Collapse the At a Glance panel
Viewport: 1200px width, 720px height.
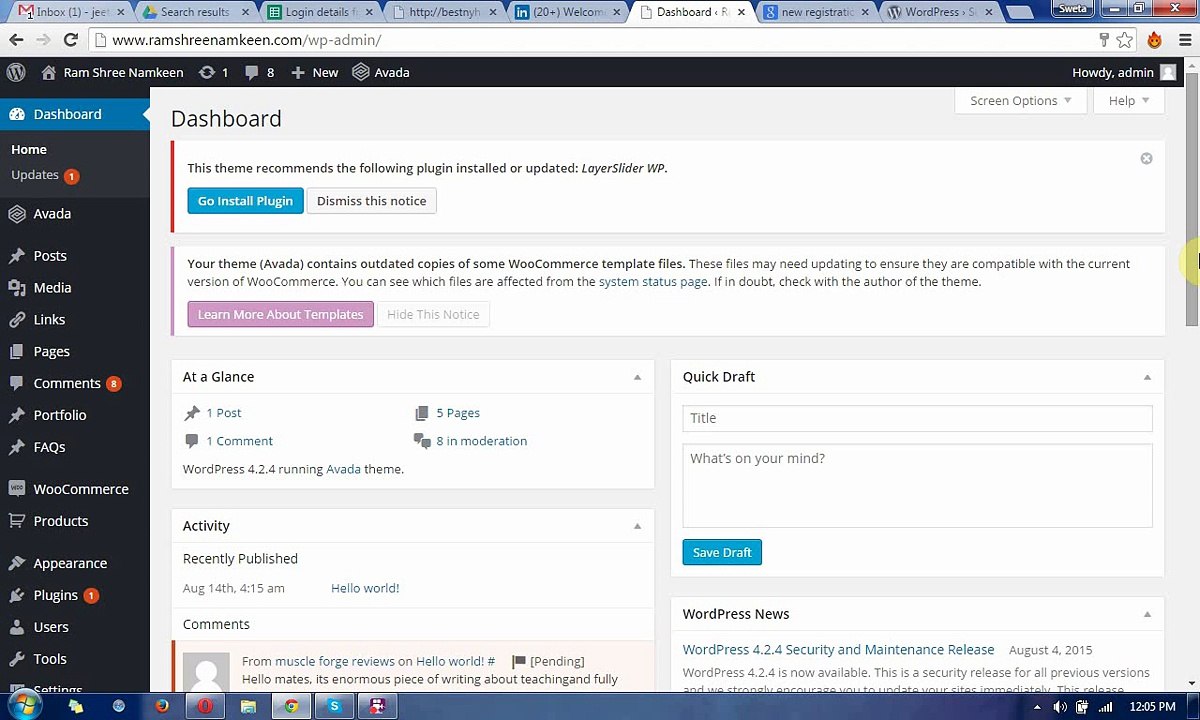pos(637,377)
